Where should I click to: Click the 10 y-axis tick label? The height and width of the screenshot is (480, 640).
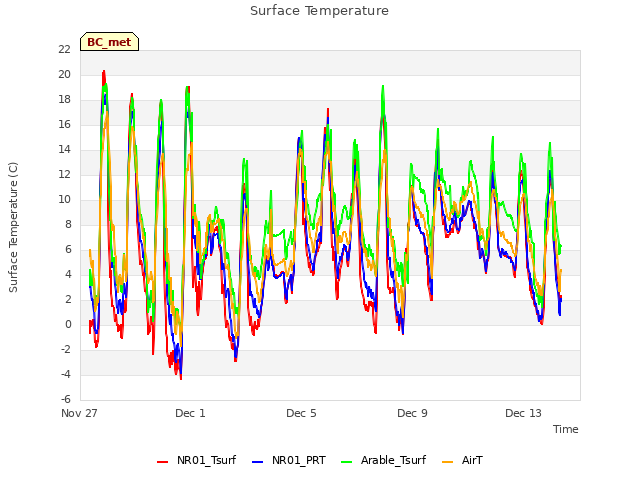click(x=64, y=200)
